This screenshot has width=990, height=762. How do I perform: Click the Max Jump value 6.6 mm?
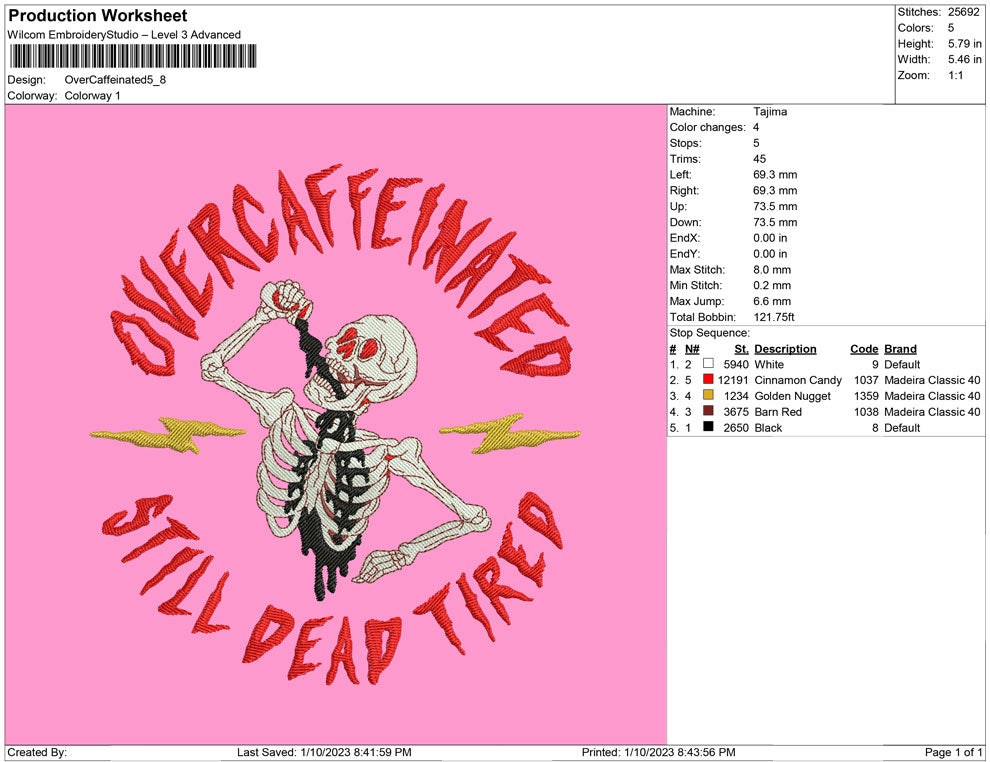click(772, 301)
